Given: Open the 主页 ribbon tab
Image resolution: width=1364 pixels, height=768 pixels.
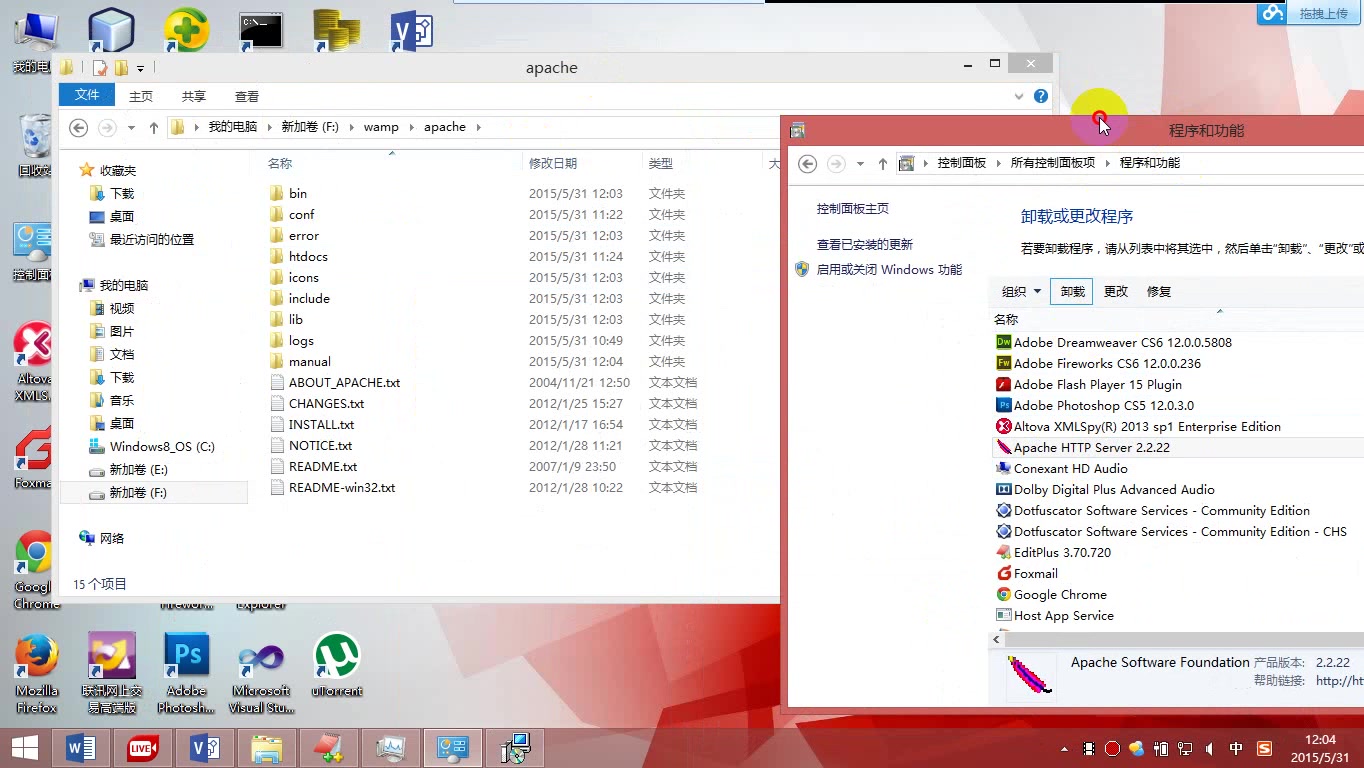Looking at the screenshot, I should [141, 96].
